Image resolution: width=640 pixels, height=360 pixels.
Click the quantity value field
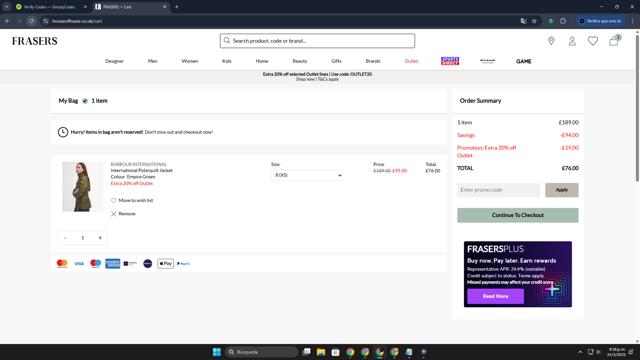click(x=82, y=238)
